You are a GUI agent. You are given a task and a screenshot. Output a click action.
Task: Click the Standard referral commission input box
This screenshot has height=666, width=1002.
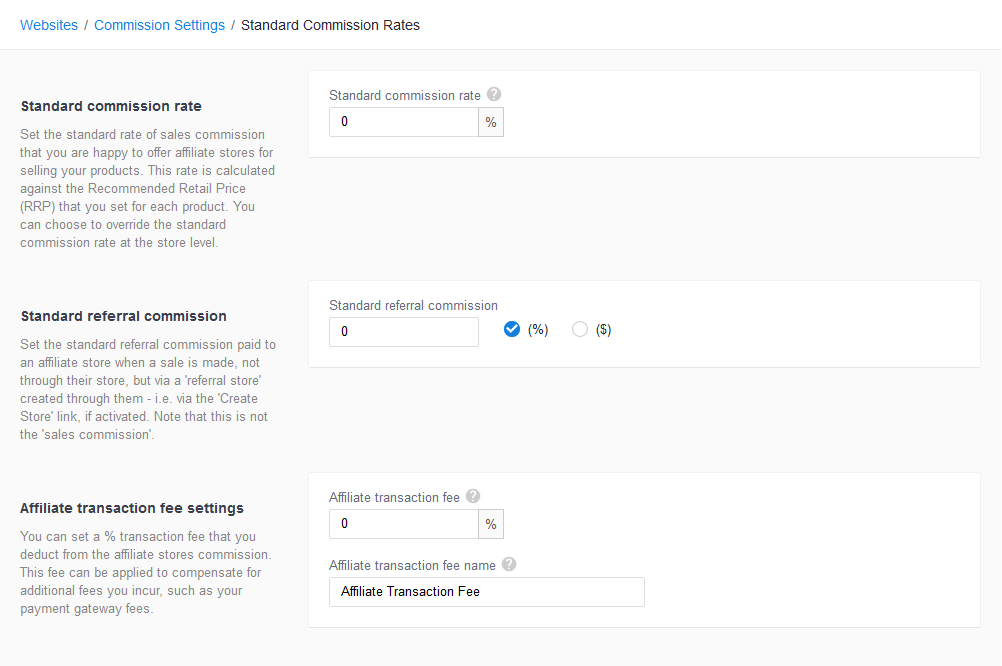coord(403,331)
